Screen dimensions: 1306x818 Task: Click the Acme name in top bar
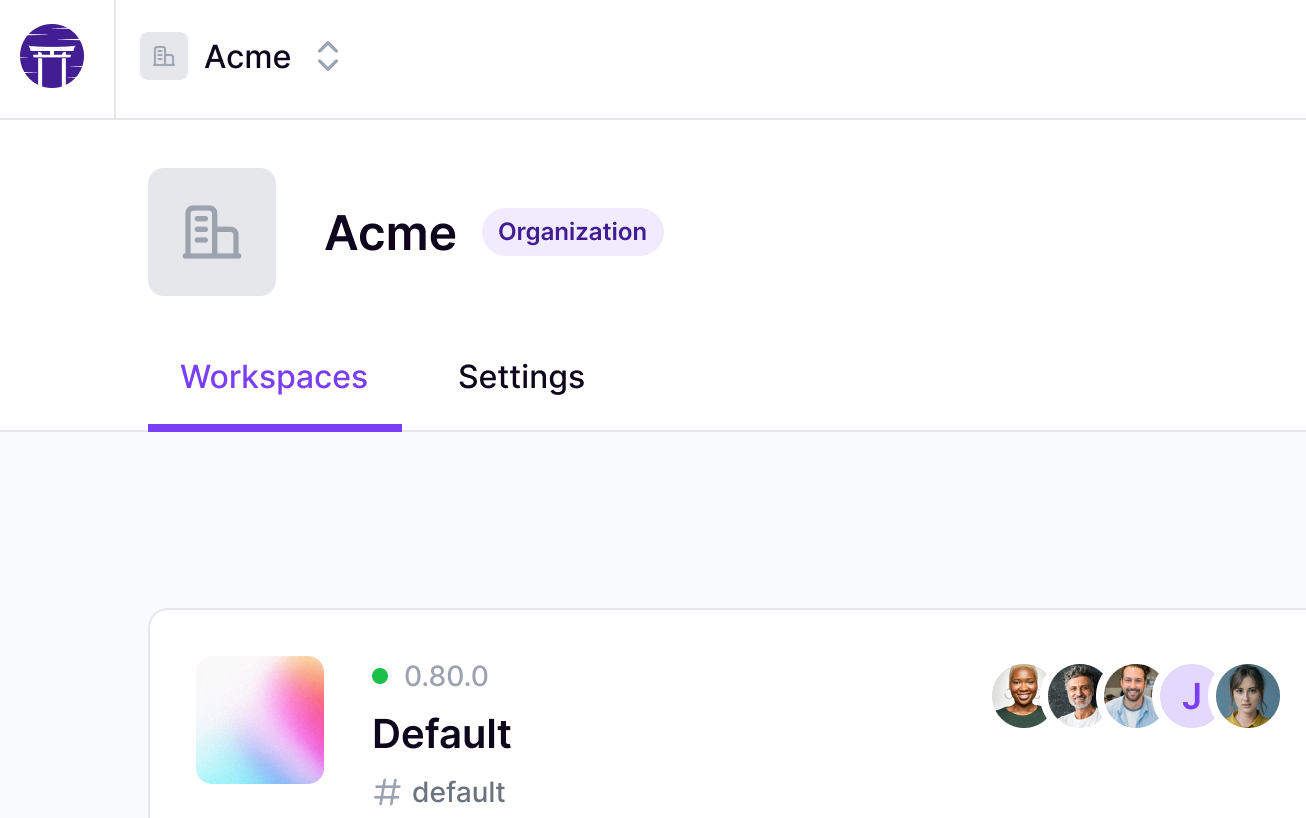(247, 57)
